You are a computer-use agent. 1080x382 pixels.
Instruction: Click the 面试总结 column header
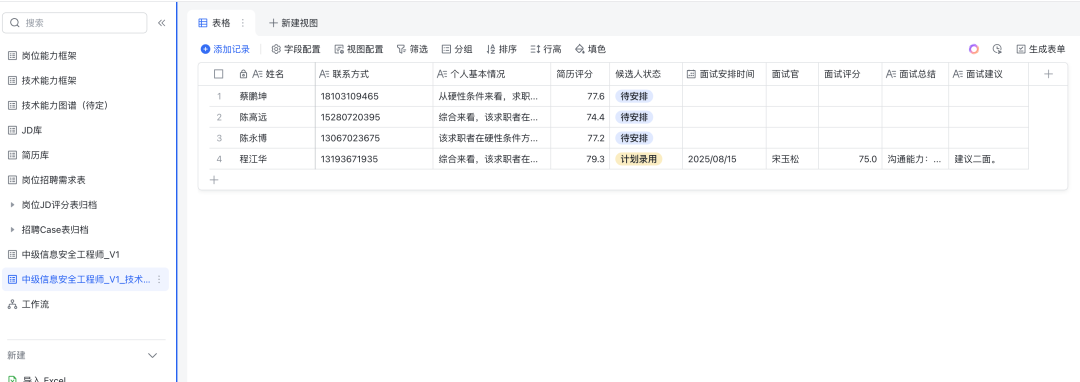915,74
